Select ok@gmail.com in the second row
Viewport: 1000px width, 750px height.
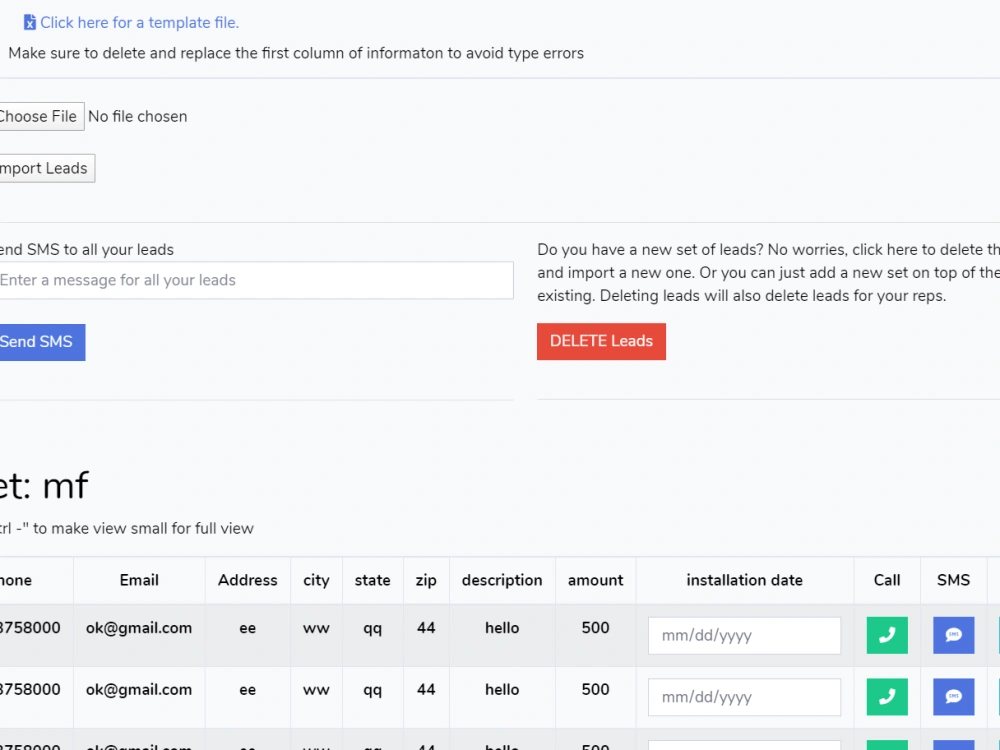[139, 690]
